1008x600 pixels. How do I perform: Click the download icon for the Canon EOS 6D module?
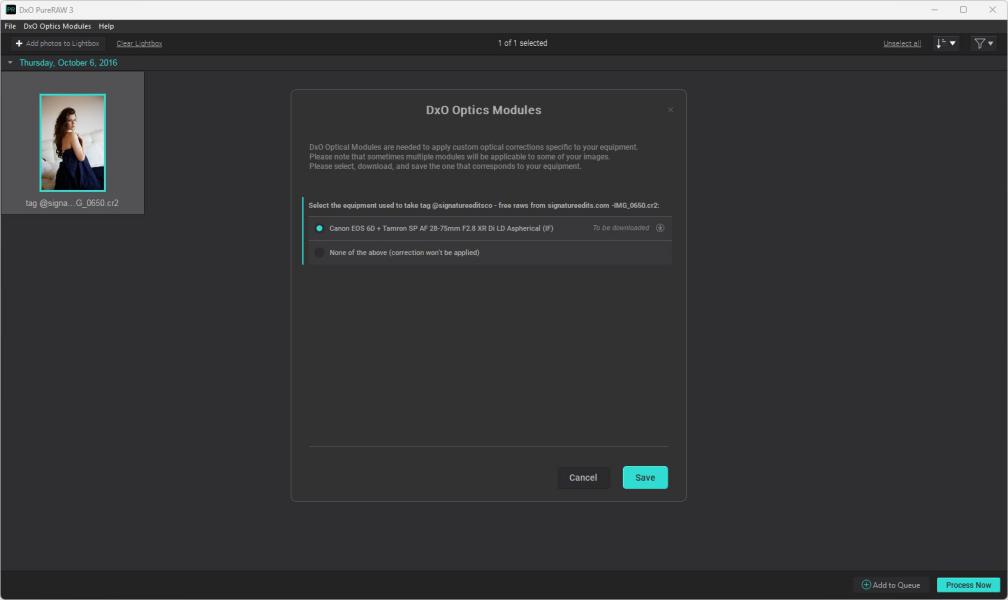tap(660, 228)
